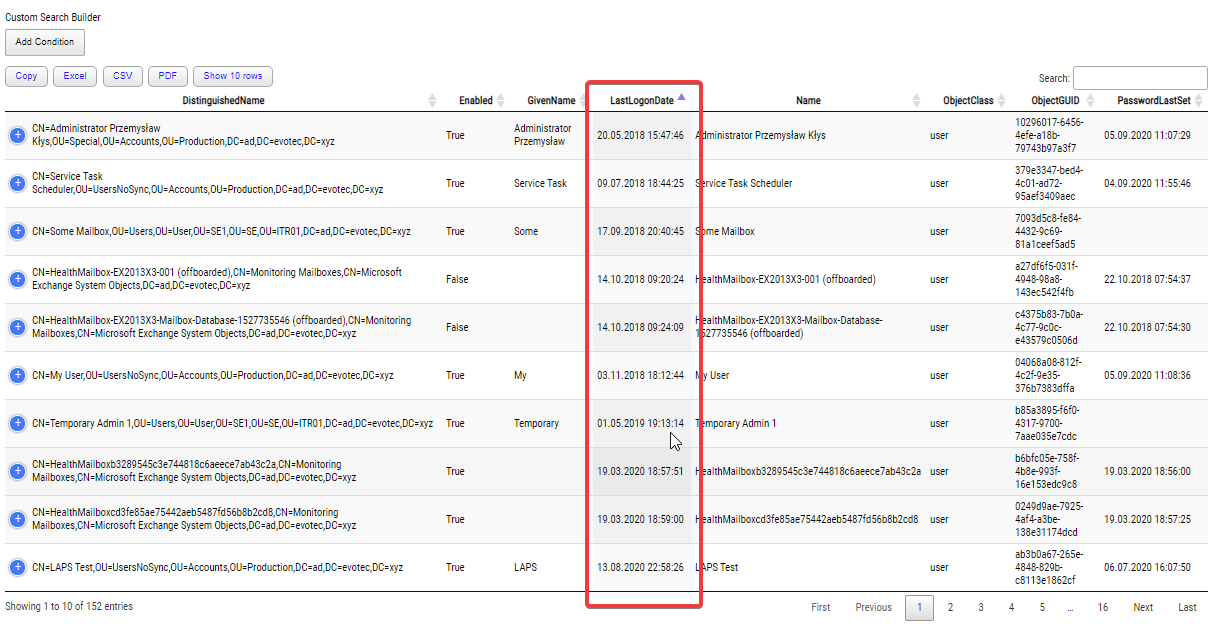Sort table by DistinguishedName column
1213x634 pixels.
click(x=223, y=100)
